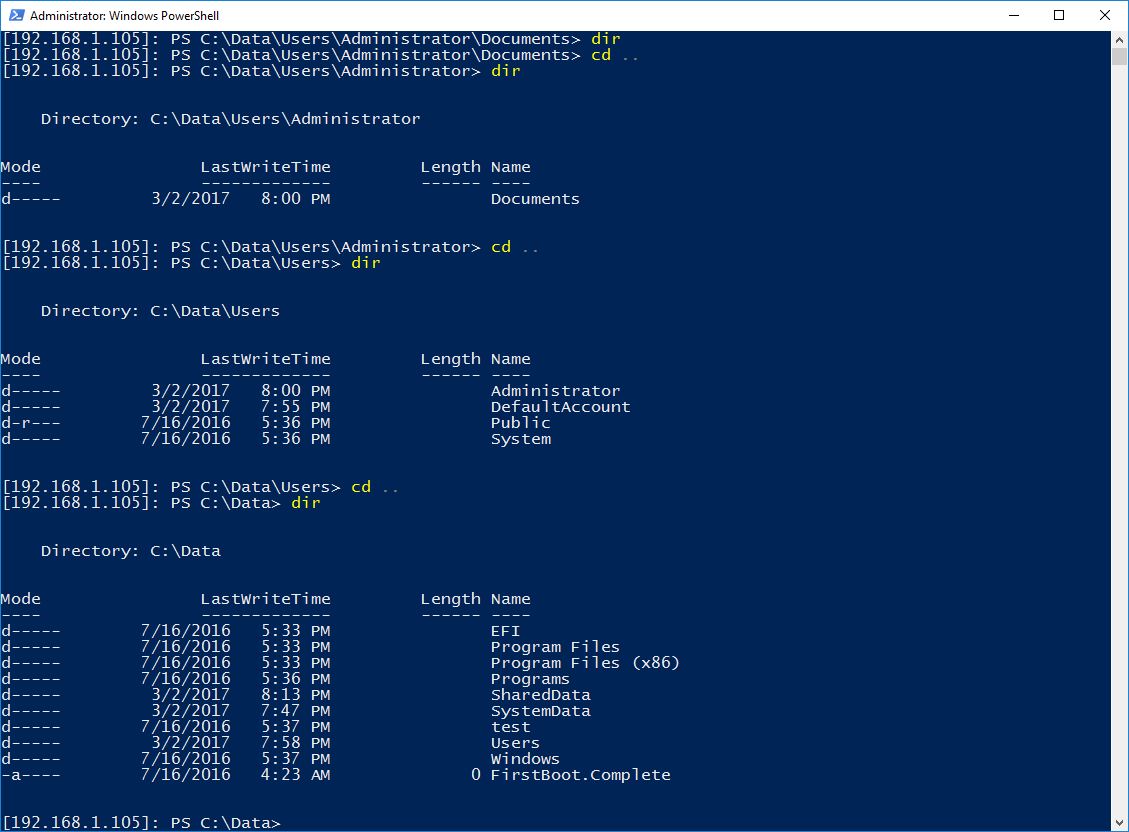Click the final prompt 'PS C:\Data>'
Image resolution: width=1129 pixels, height=832 pixels.
click(225, 823)
